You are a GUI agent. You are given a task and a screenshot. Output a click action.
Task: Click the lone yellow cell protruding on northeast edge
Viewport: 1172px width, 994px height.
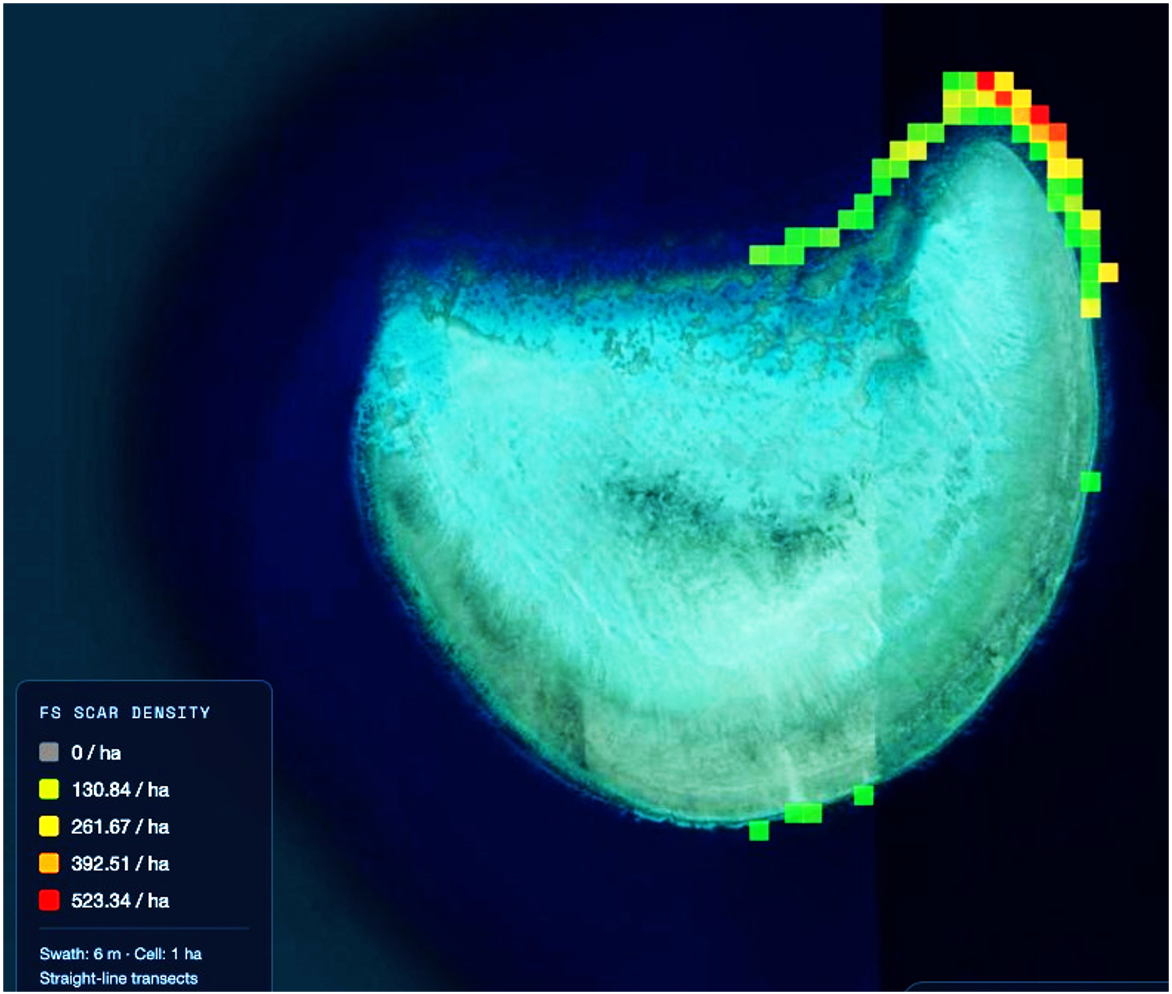coord(1109,272)
